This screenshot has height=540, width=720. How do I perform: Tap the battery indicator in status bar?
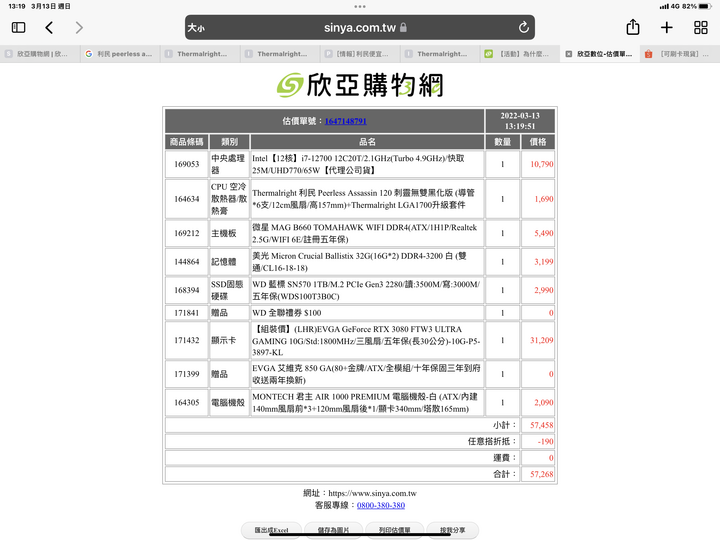(705, 6)
